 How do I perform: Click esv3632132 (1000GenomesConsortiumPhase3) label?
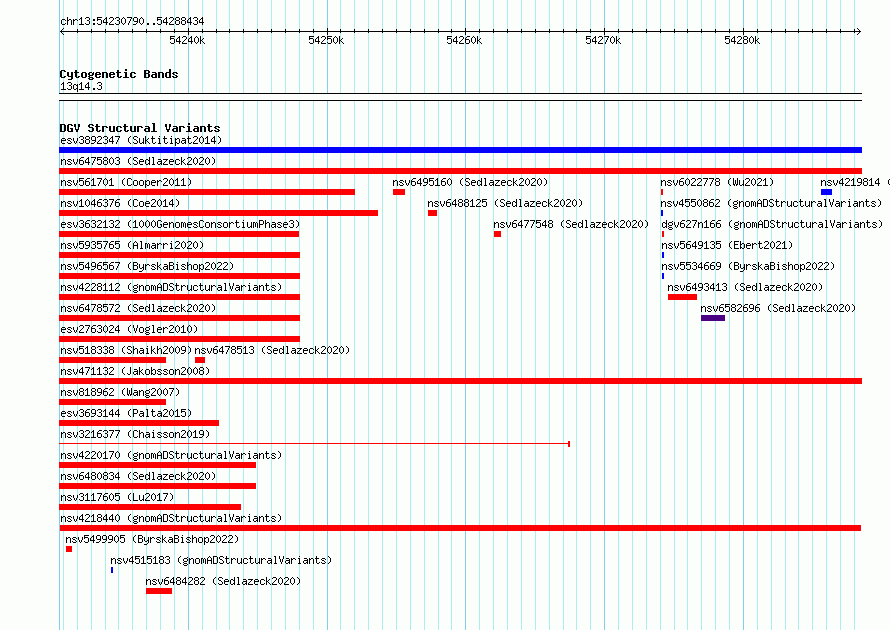coord(180,224)
